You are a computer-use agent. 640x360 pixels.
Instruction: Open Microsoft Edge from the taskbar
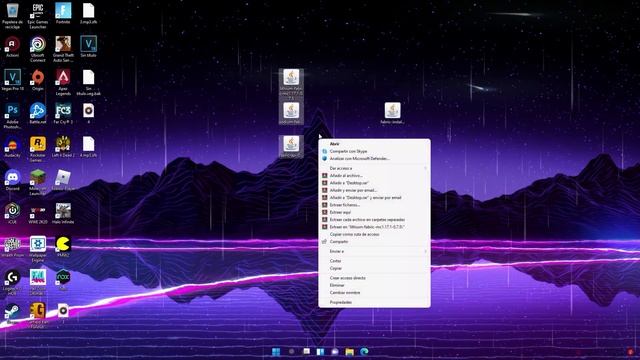364,351
